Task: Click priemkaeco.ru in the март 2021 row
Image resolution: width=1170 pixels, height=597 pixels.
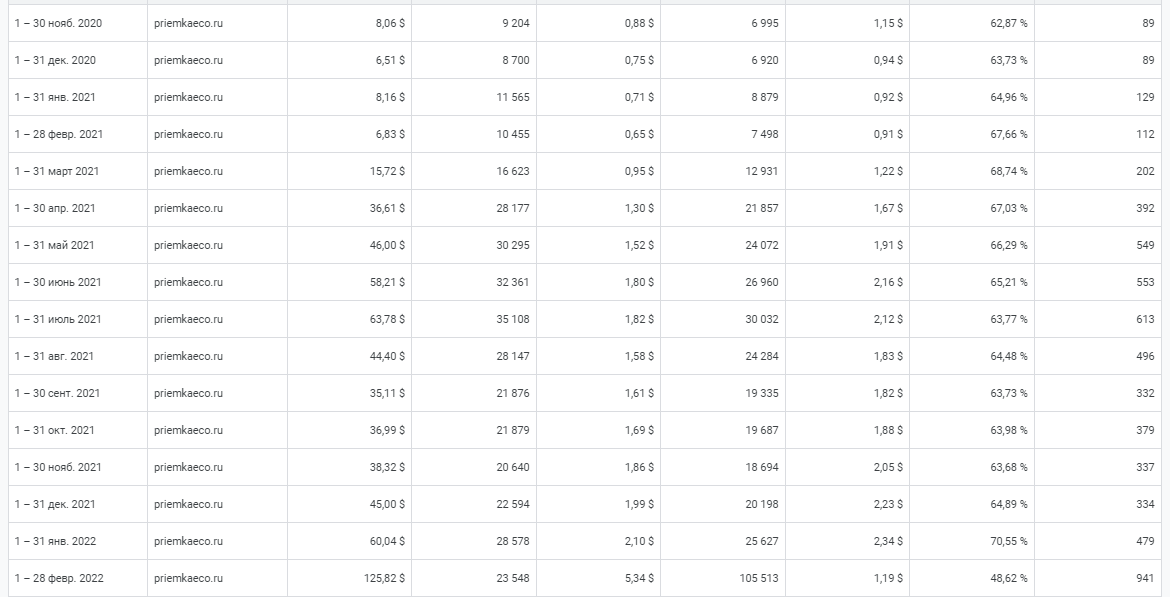Action: coord(188,171)
